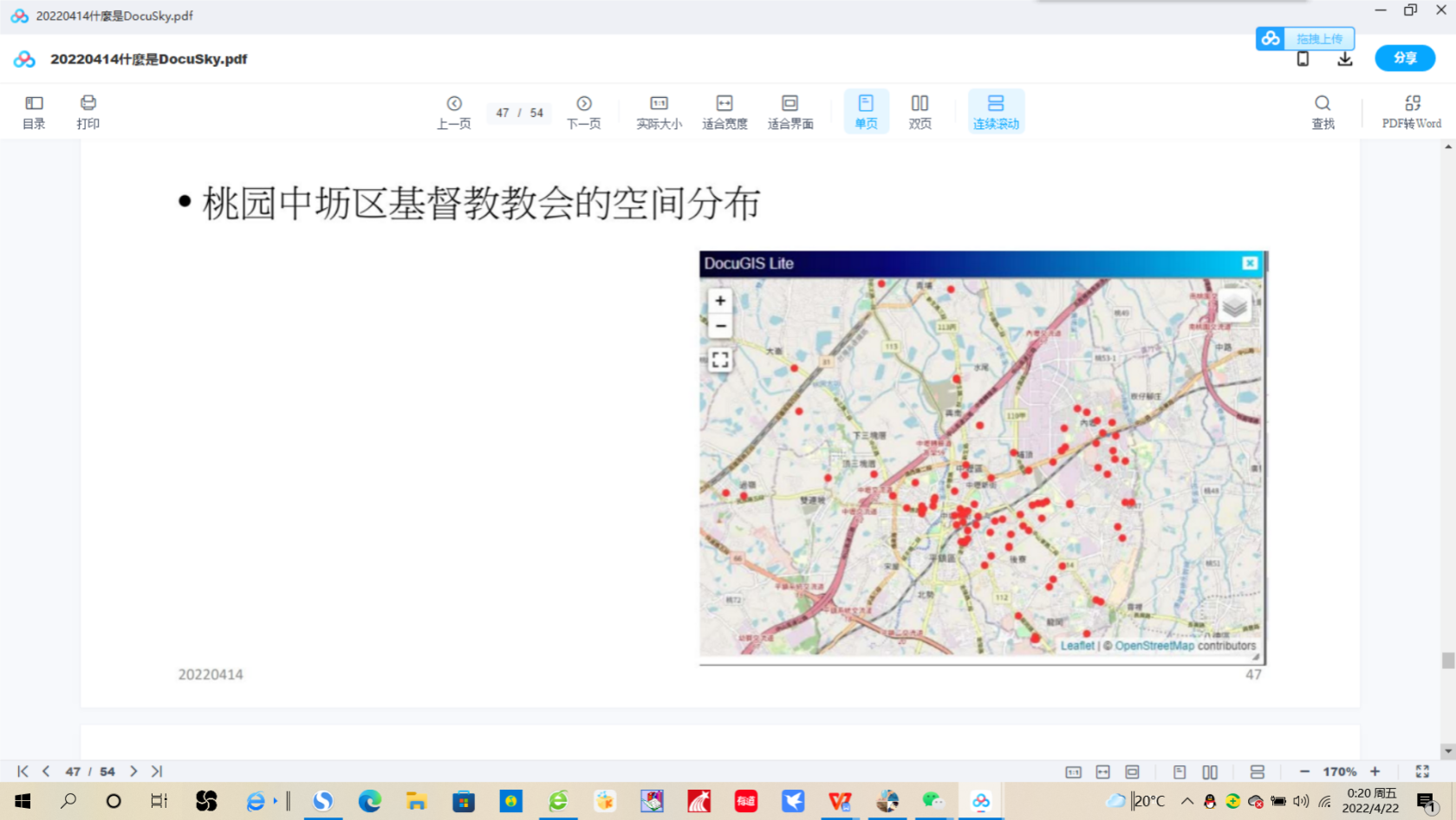Jump to first page in bottom bar
This screenshot has width=1456, height=820.
pyautogui.click(x=23, y=771)
